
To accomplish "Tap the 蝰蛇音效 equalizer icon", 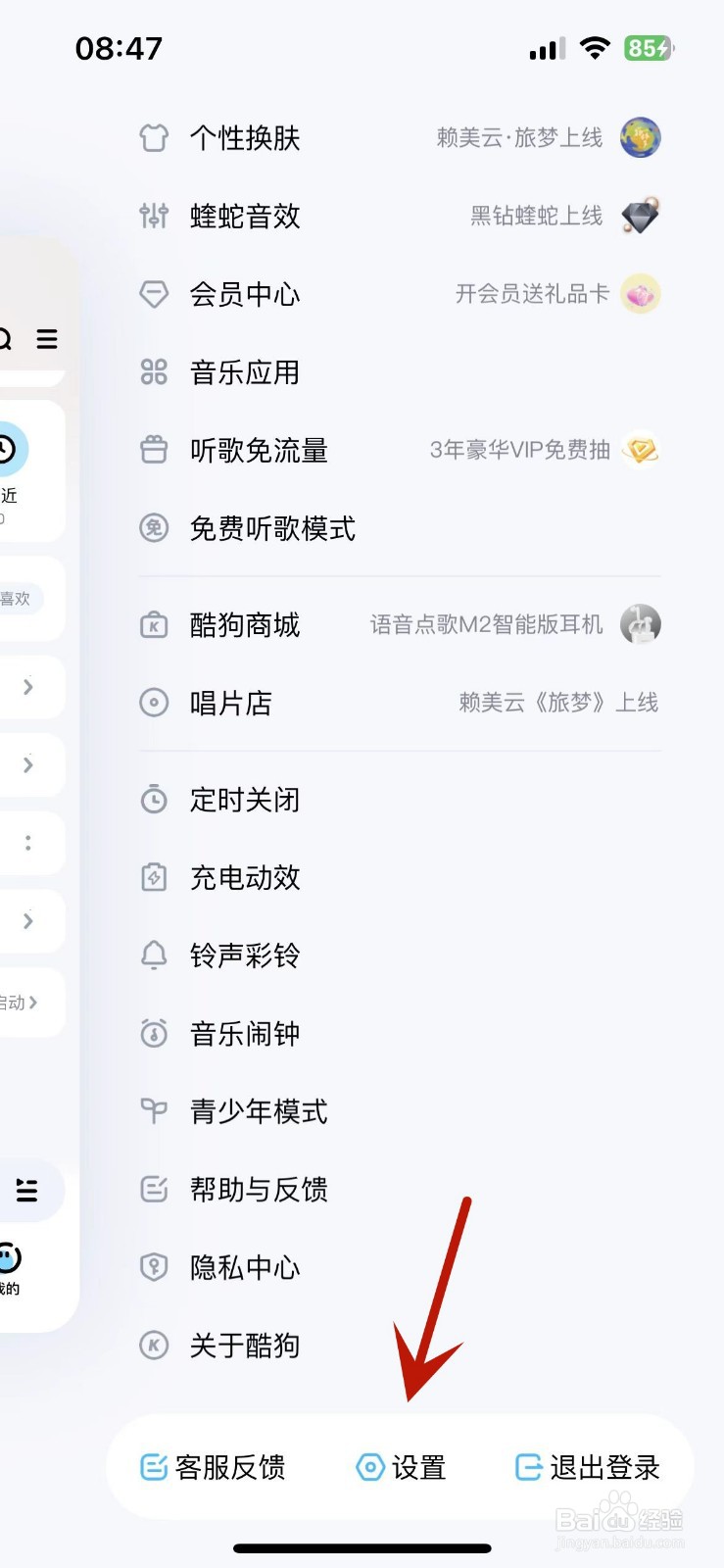I will [154, 216].
